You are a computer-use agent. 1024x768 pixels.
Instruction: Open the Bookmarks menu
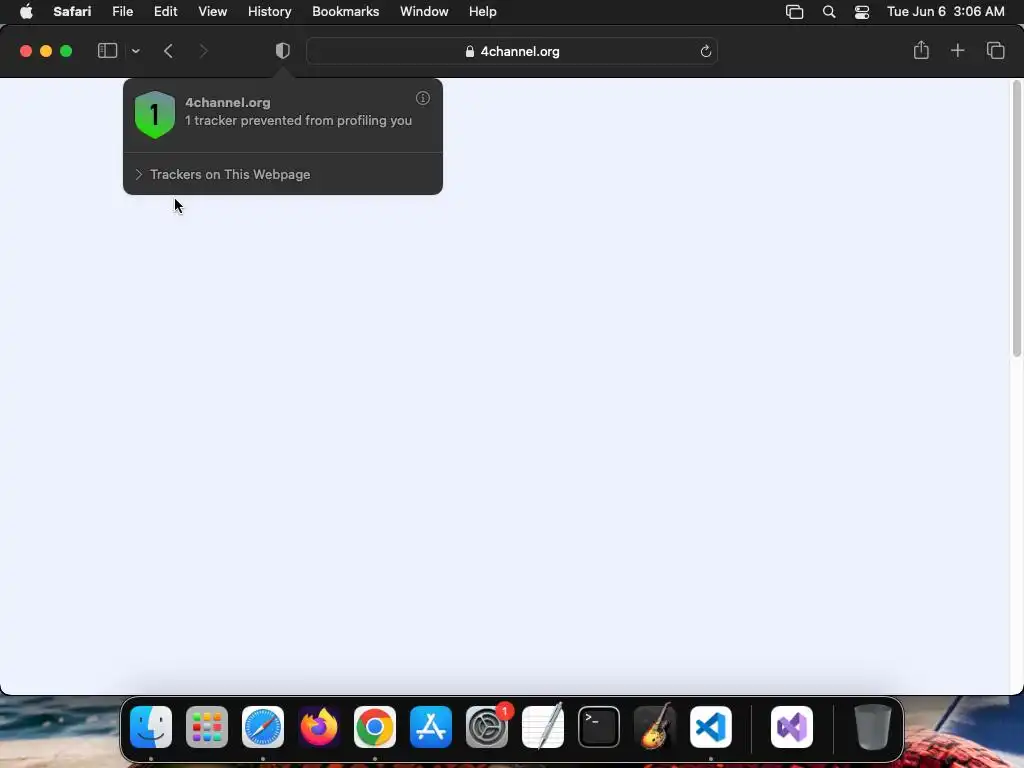pyautogui.click(x=345, y=12)
